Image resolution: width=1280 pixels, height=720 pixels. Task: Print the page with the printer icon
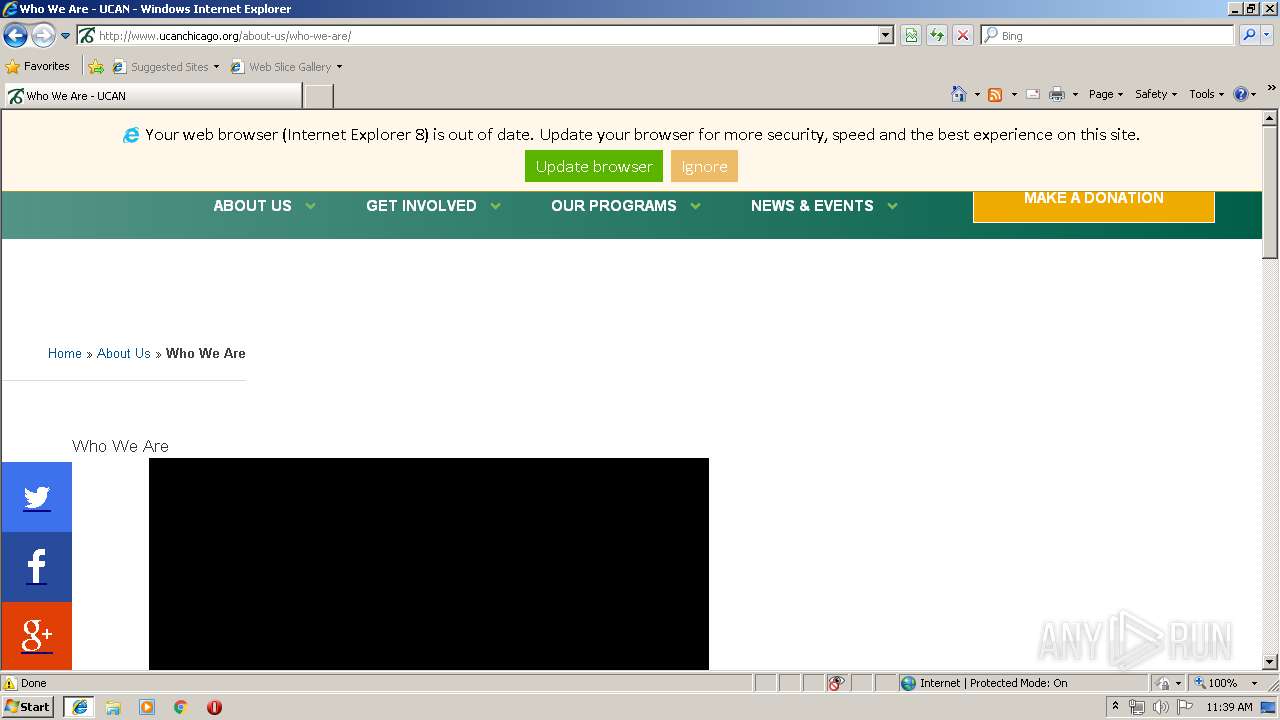pos(1057,94)
